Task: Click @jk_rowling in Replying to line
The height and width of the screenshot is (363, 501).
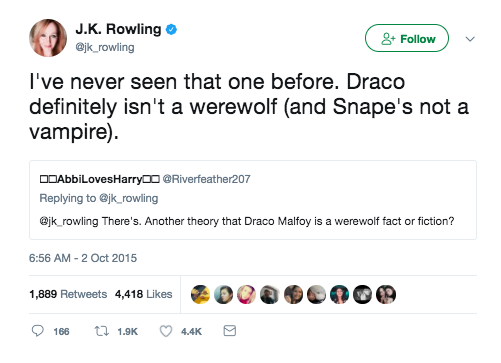Action: point(129,198)
